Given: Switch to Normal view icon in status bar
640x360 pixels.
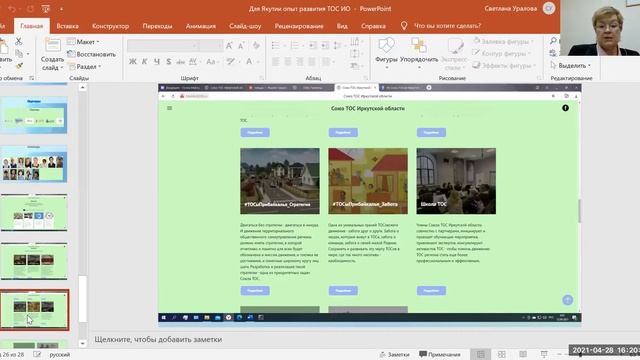Looking at the screenshot, I should click(x=481, y=354).
